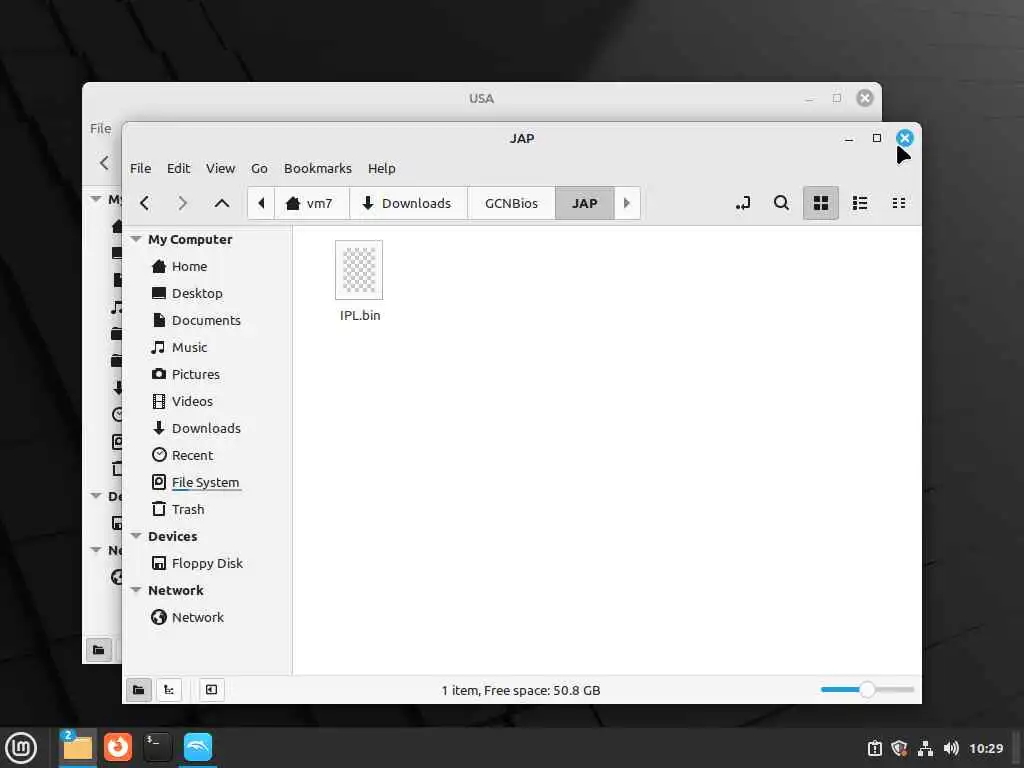
Task: Show places in sidebar
Action: (x=138, y=690)
